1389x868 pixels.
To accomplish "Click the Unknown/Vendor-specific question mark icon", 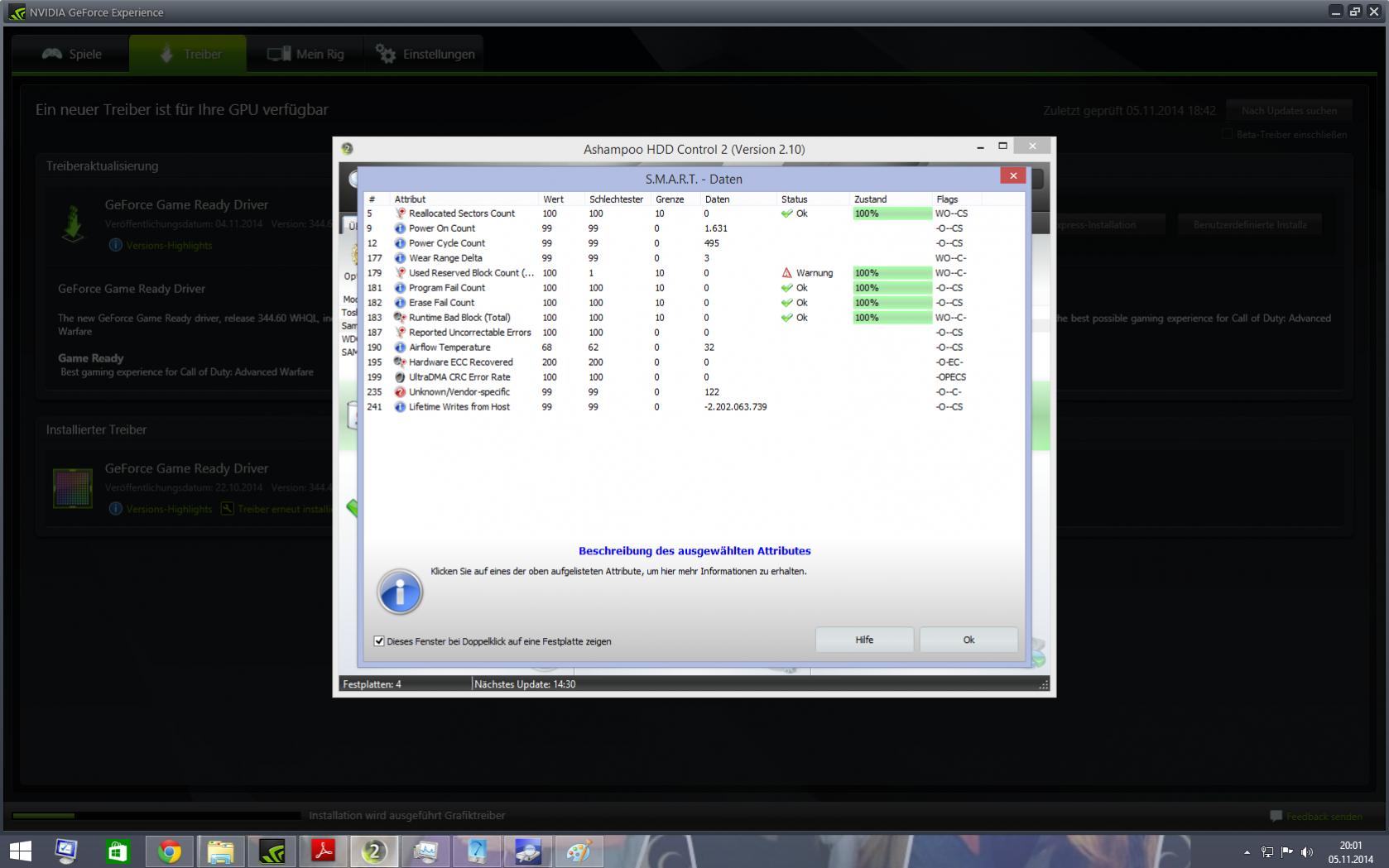I will tap(401, 392).
